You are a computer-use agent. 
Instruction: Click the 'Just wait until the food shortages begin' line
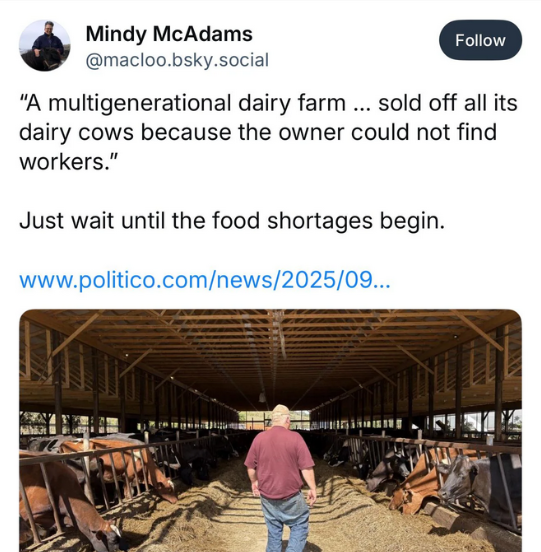pos(232,221)
